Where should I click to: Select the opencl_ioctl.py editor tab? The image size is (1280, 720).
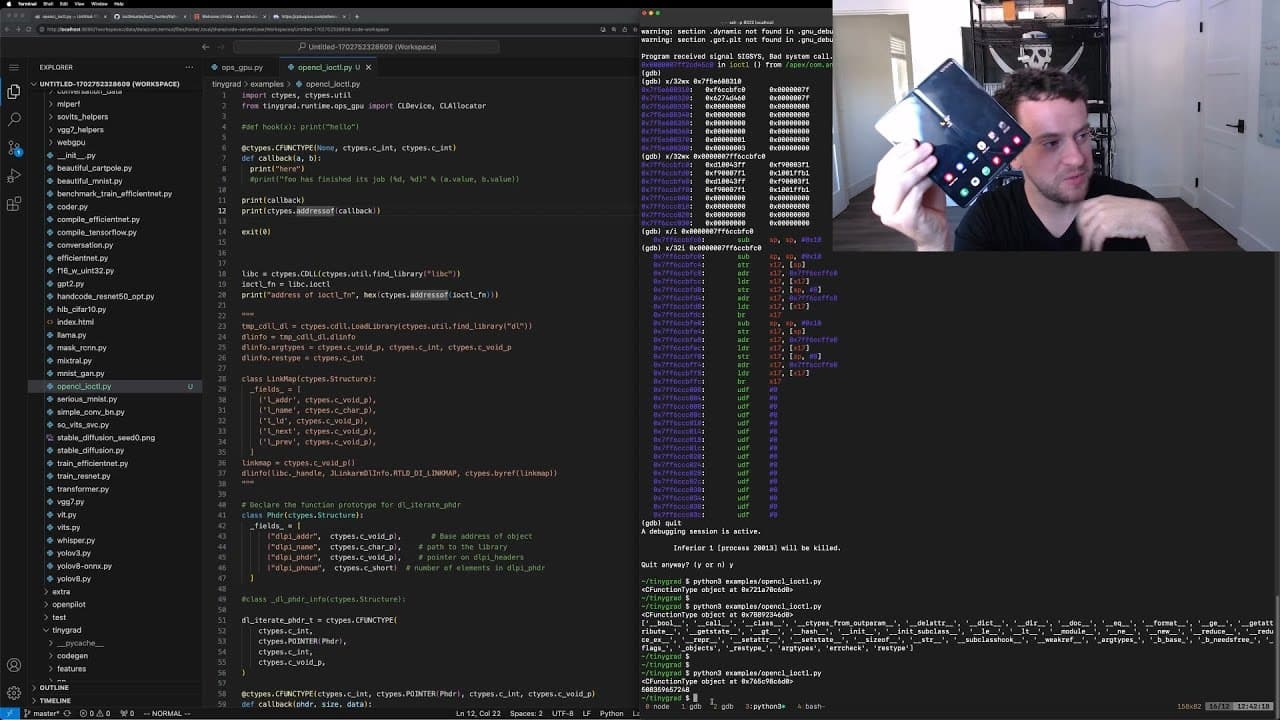click(x=326, y=67)
